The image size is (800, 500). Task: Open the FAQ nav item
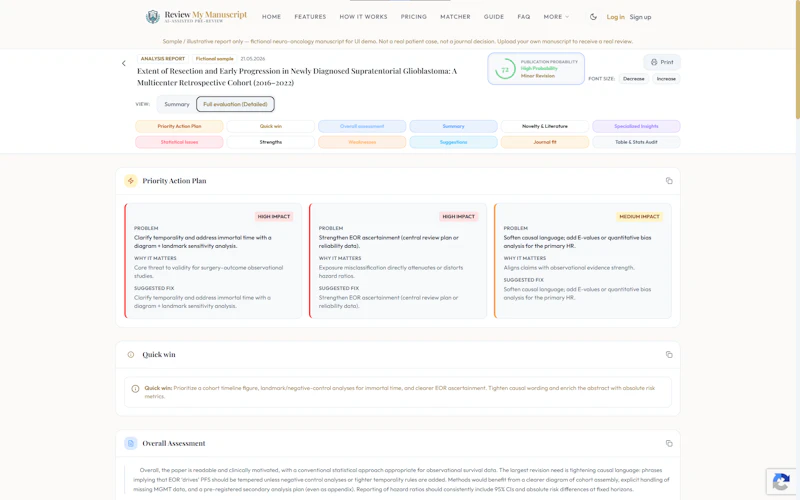(523, 17)
